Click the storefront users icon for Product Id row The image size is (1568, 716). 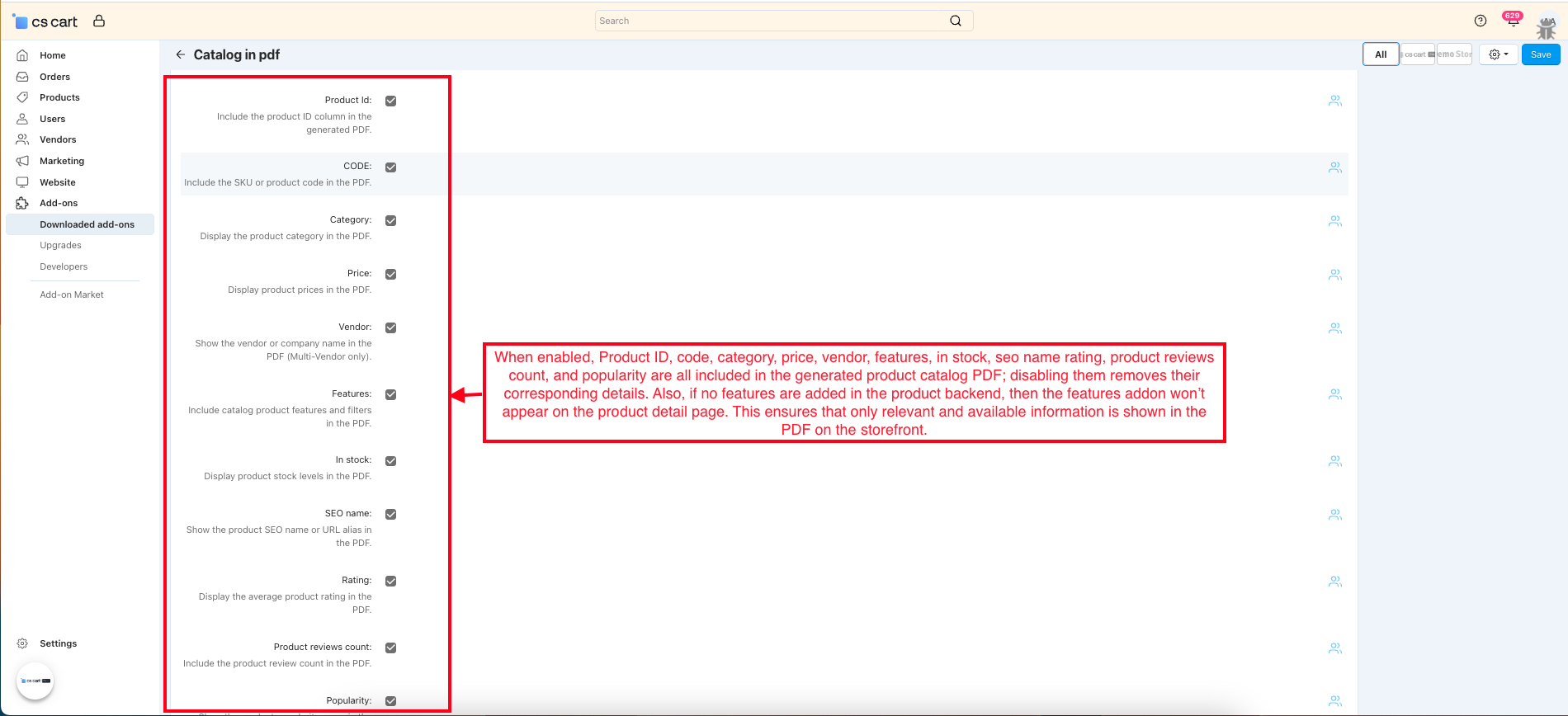1334,101
